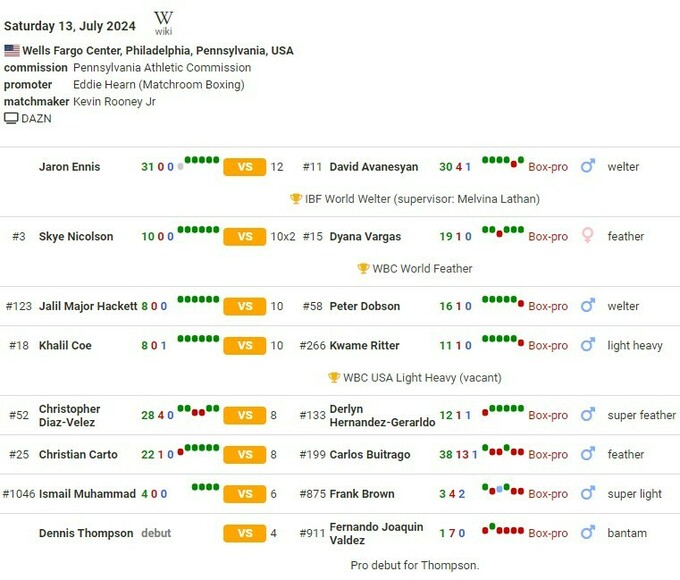Click the DAZN television icon

11,118
